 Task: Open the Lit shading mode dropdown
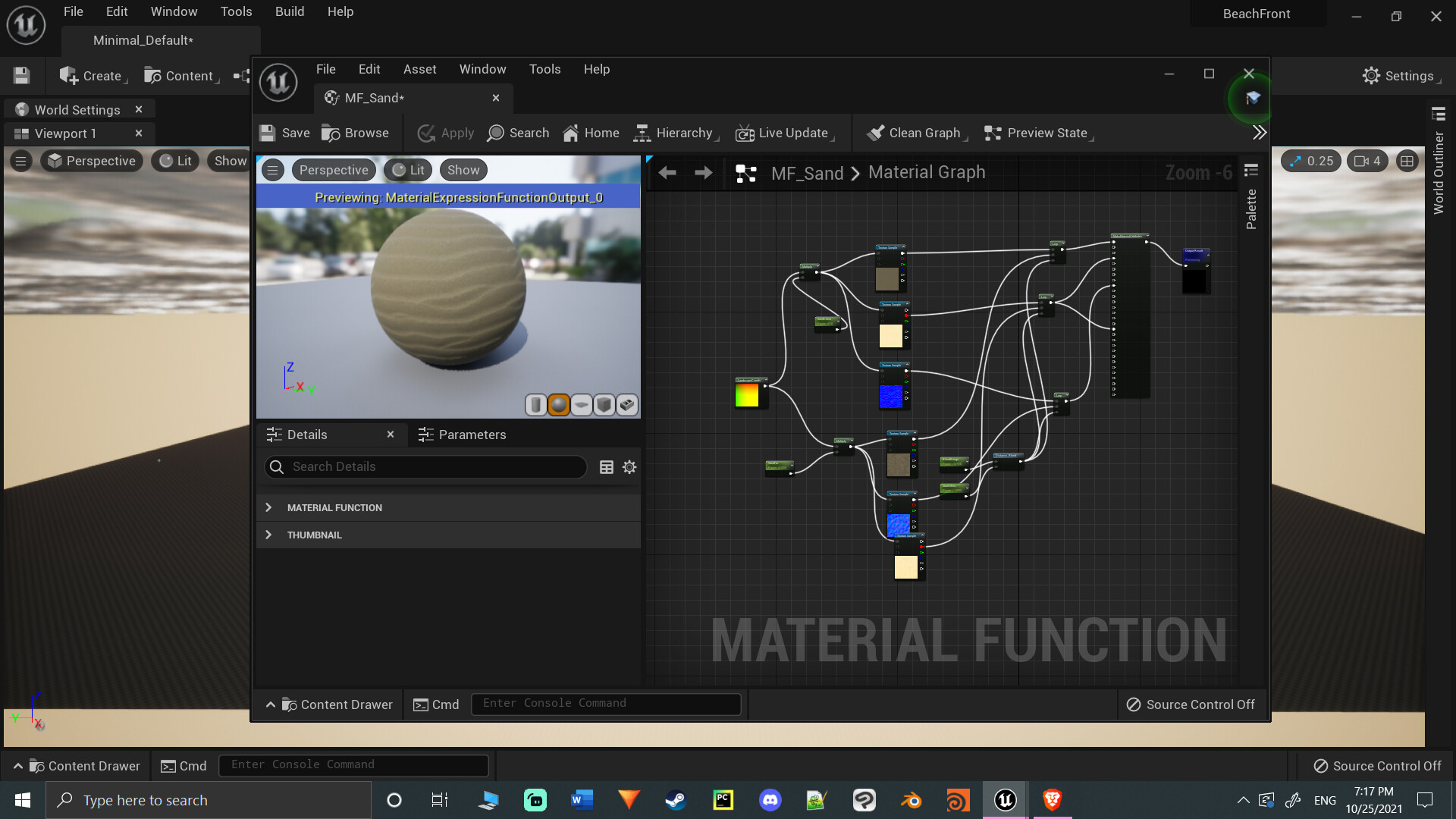tap(407, 169)
